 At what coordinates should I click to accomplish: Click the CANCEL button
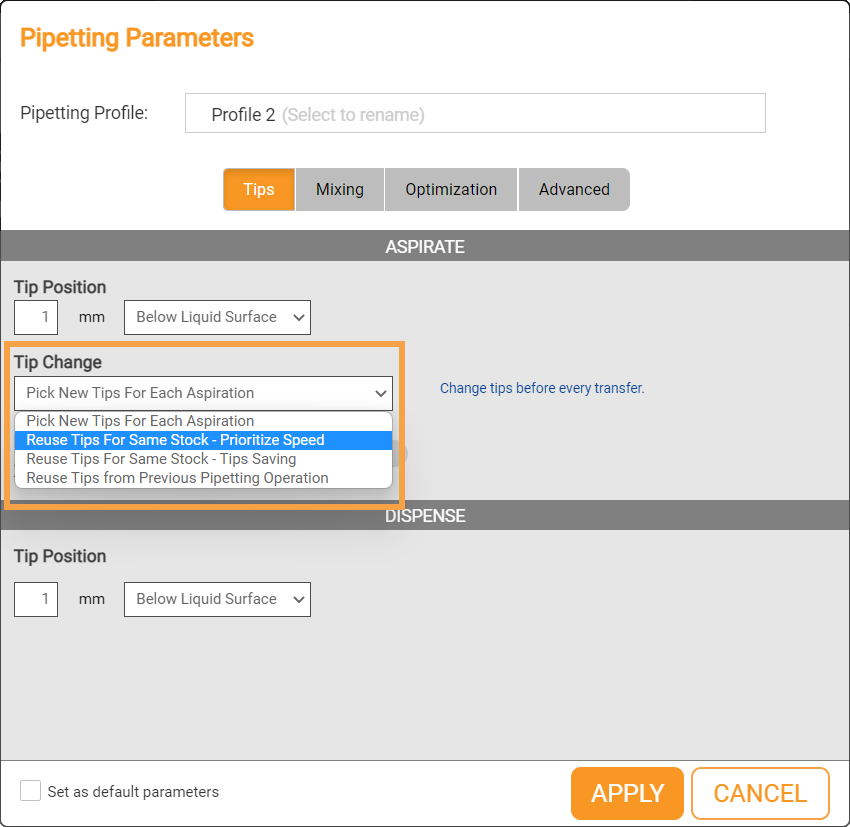coord(760,793)
